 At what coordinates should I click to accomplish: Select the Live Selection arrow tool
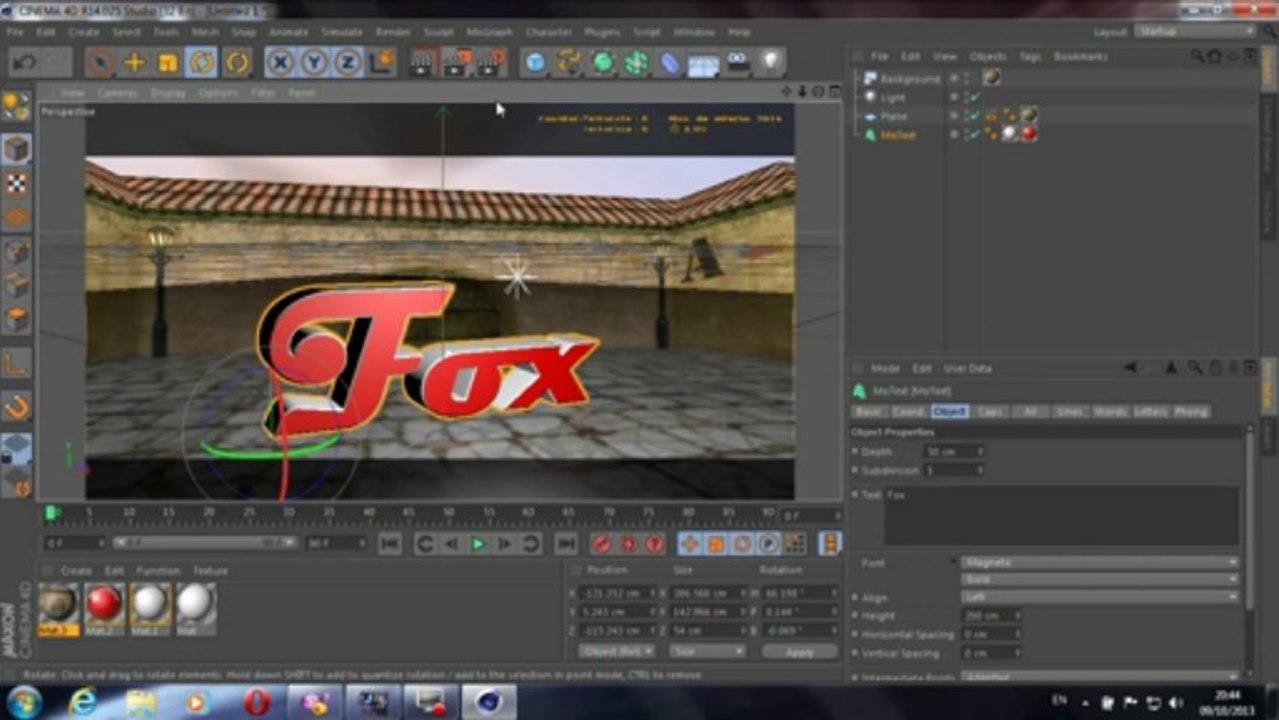point(99,63)
